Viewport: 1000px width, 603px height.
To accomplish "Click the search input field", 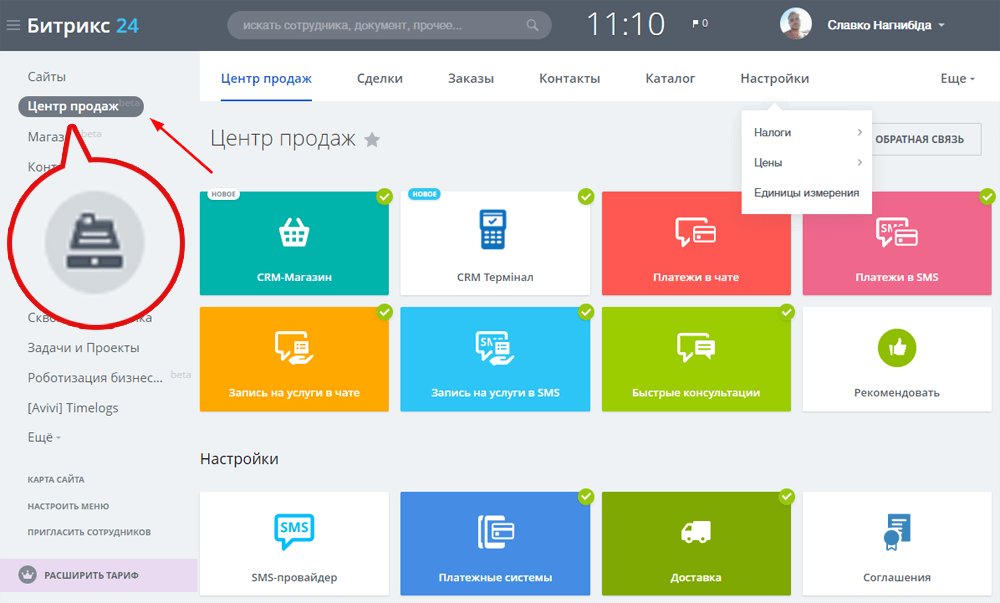I will tap(389, 25).
